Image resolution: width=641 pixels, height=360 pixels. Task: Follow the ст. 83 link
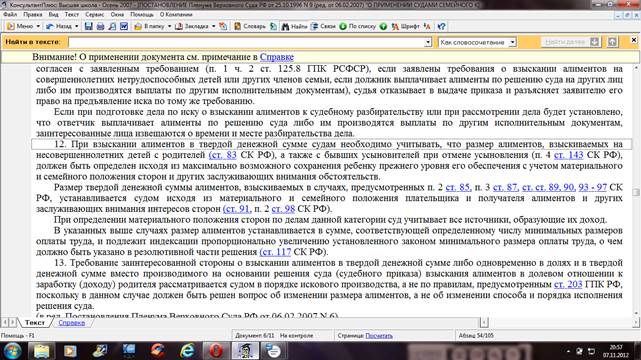tap(223, 155)
